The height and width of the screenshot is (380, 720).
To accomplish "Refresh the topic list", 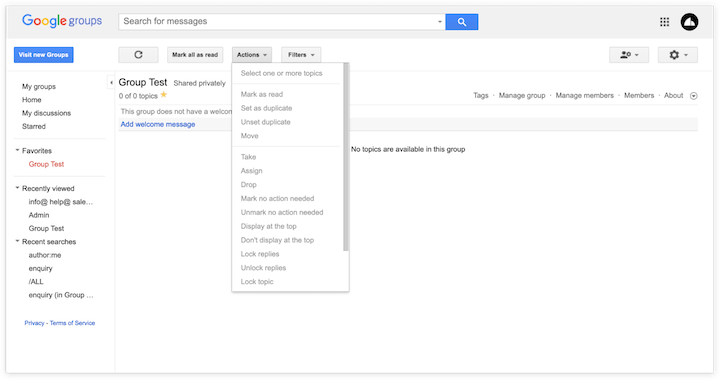I will pyautogui.click(x=138, y=55).
